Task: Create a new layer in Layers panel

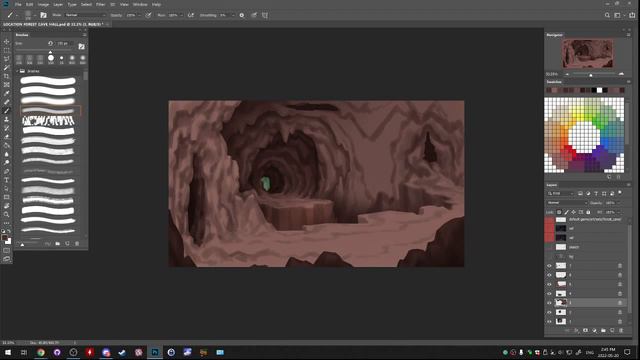Action: 612,330
